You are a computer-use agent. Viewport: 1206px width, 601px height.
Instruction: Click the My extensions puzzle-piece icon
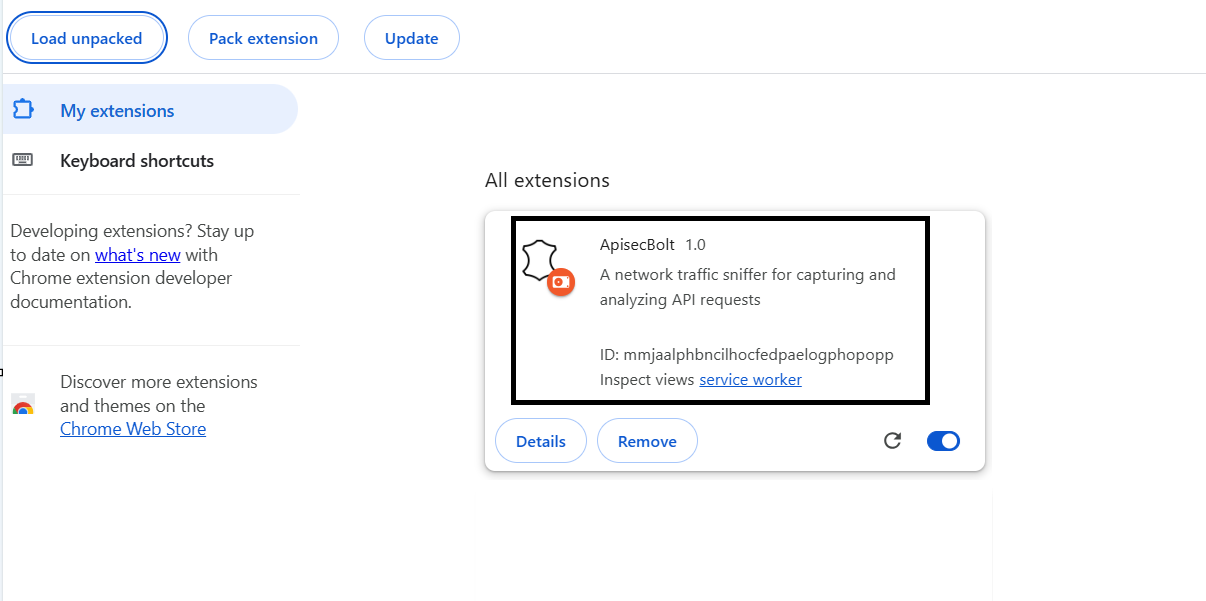23,110
